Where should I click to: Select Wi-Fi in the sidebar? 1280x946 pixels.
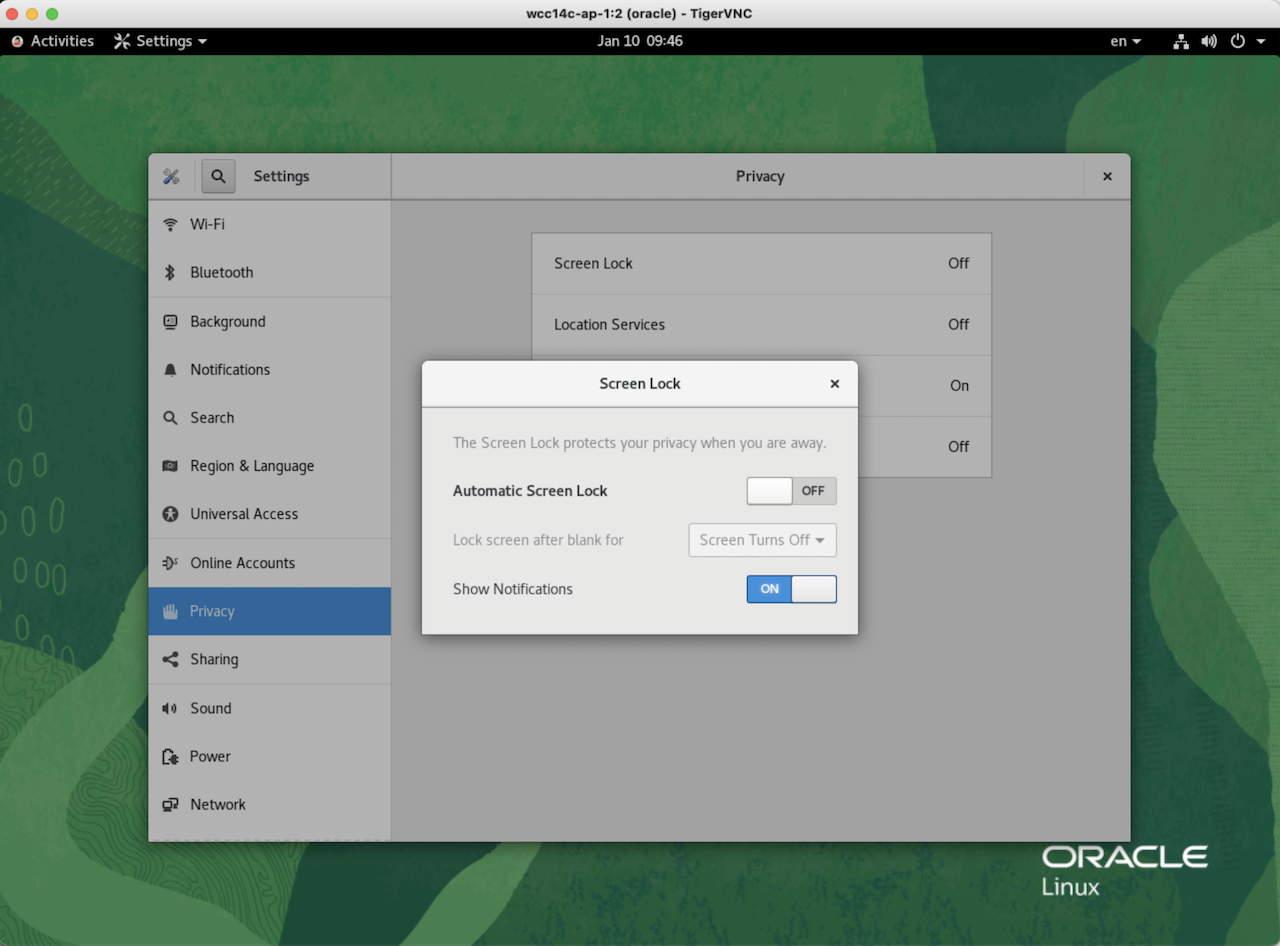point(269,224)
